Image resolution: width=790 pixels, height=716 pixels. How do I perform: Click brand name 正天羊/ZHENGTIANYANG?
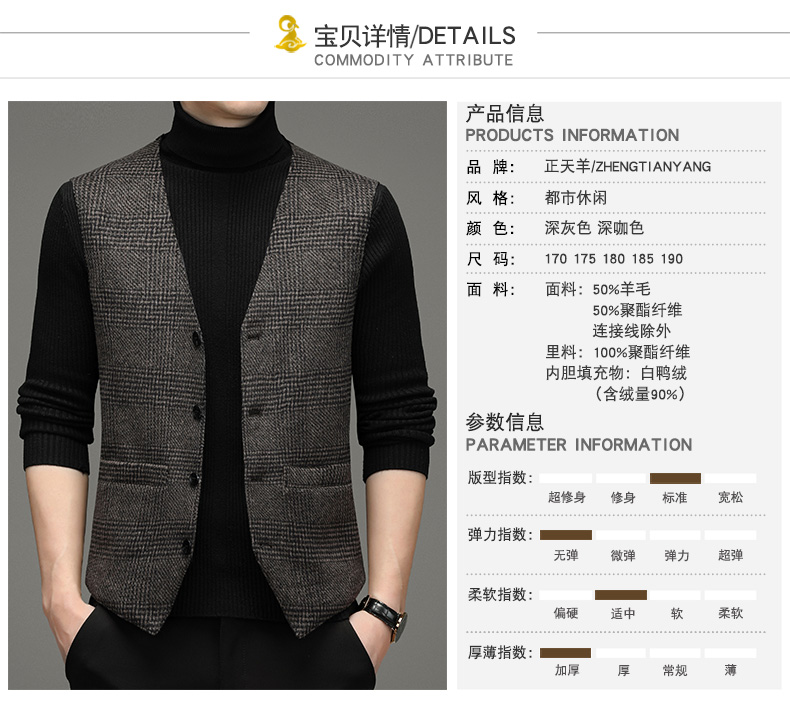point(628,166)
